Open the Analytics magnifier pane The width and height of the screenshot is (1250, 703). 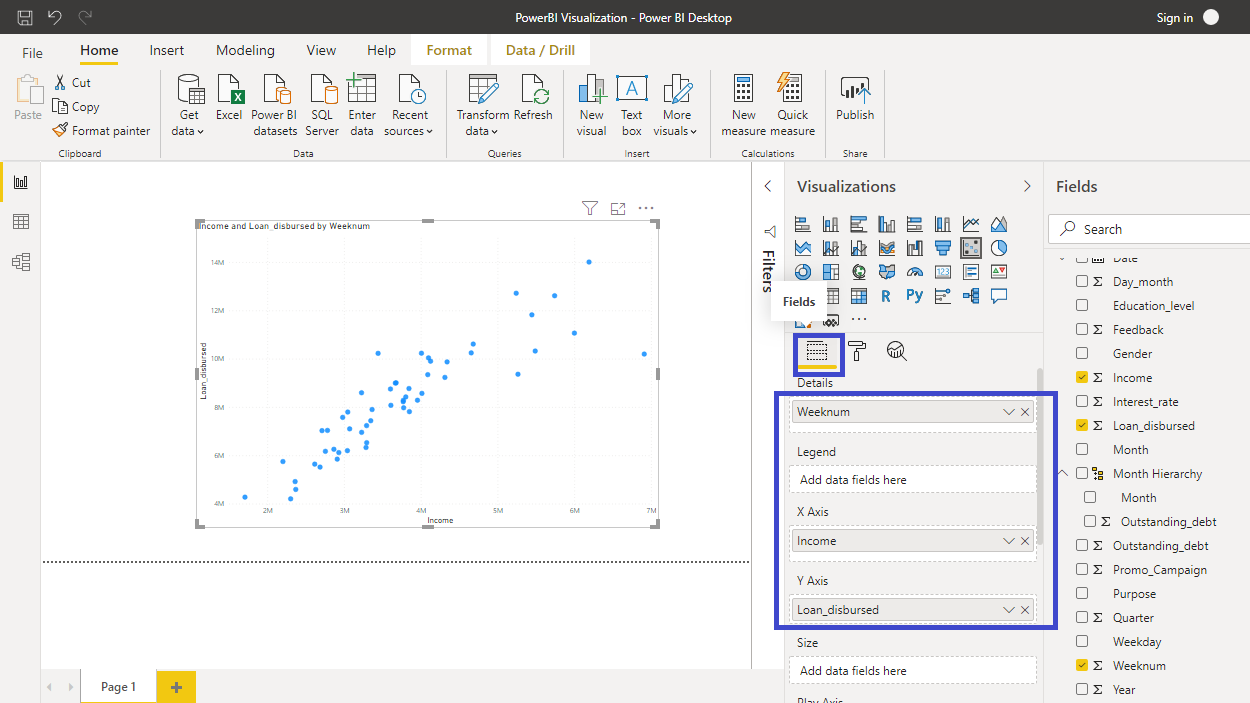897,351
